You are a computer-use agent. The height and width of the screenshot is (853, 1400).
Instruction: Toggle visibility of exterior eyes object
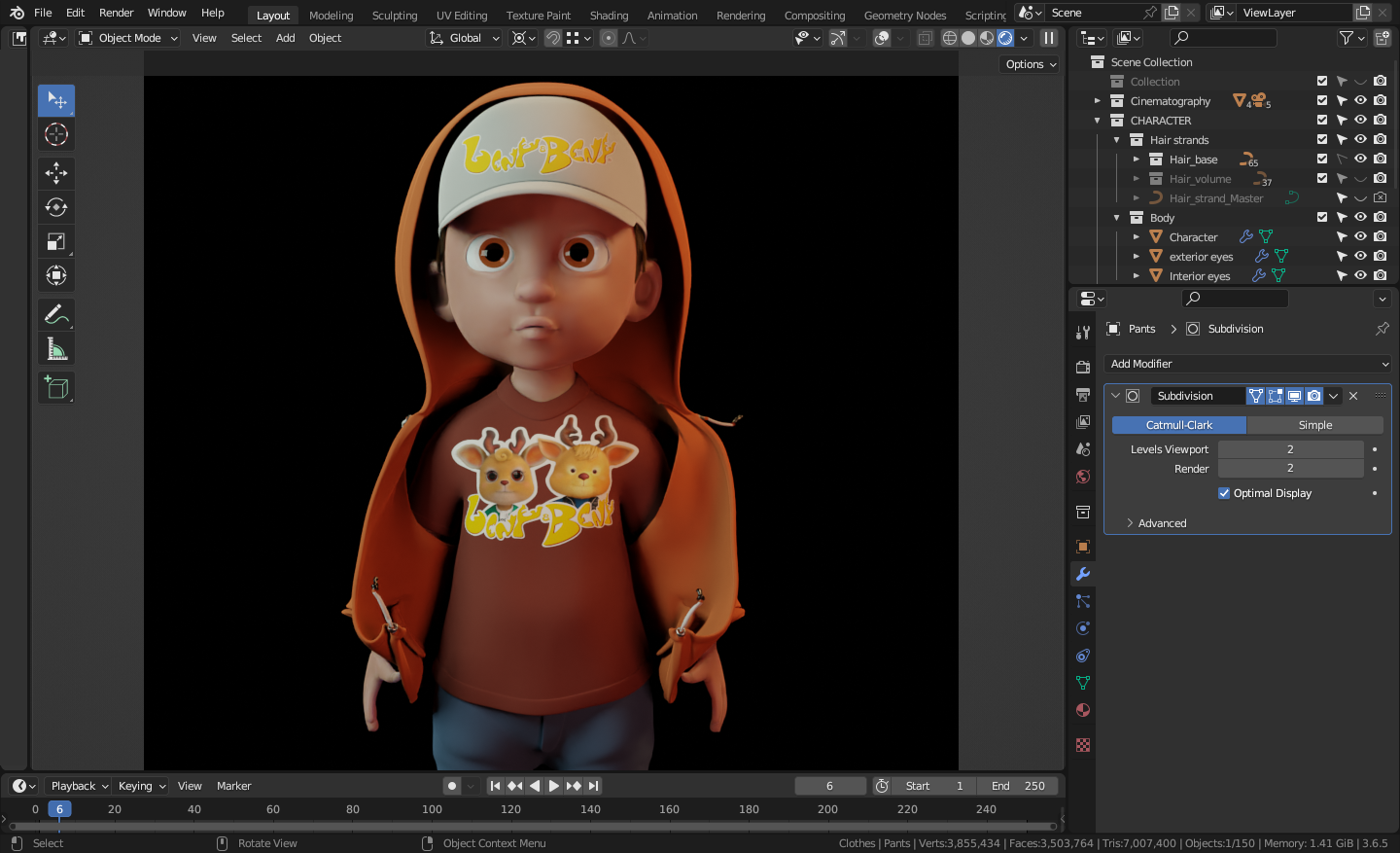pos(1360,256)
